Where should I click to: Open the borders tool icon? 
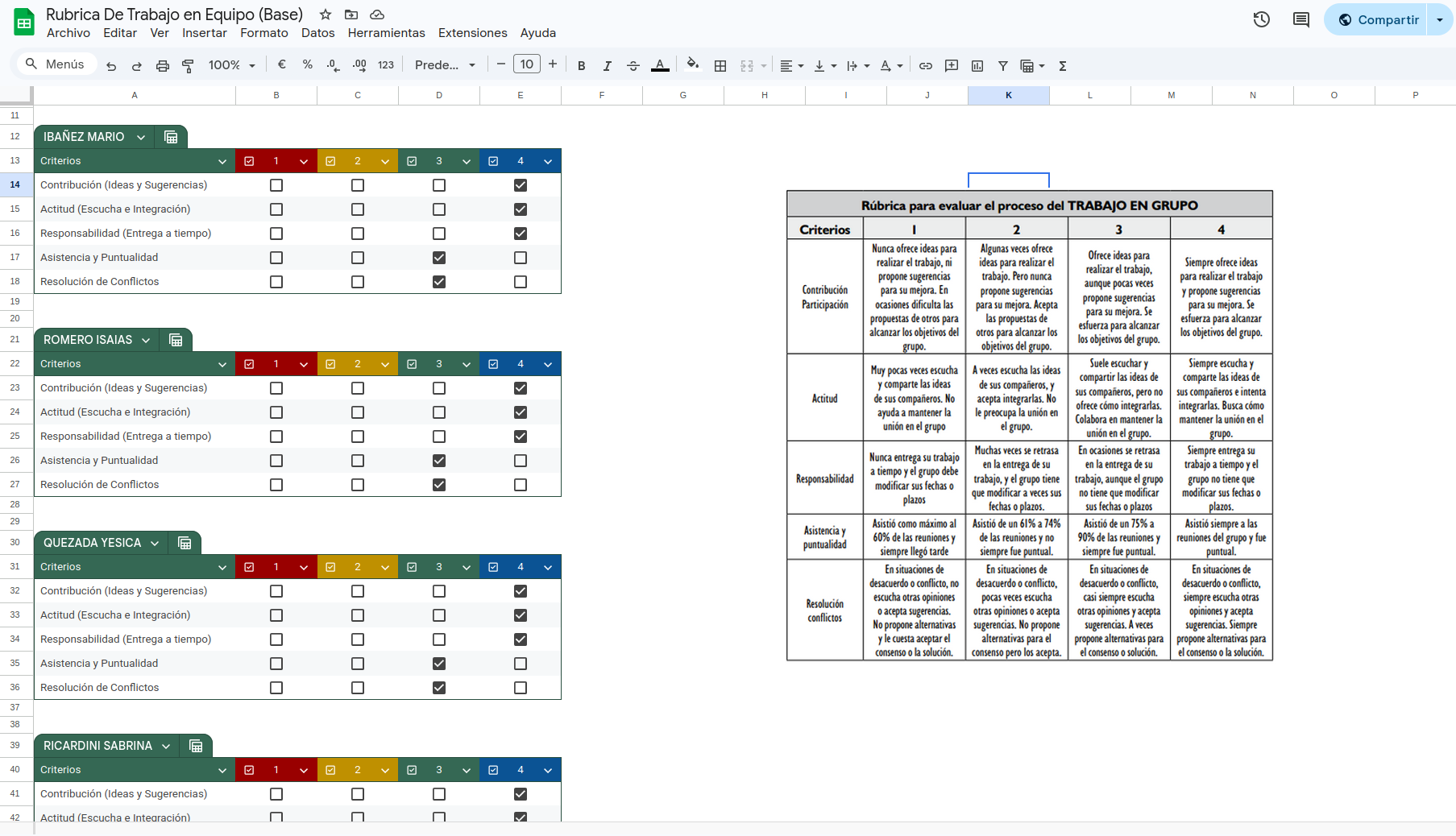[720, 66]
